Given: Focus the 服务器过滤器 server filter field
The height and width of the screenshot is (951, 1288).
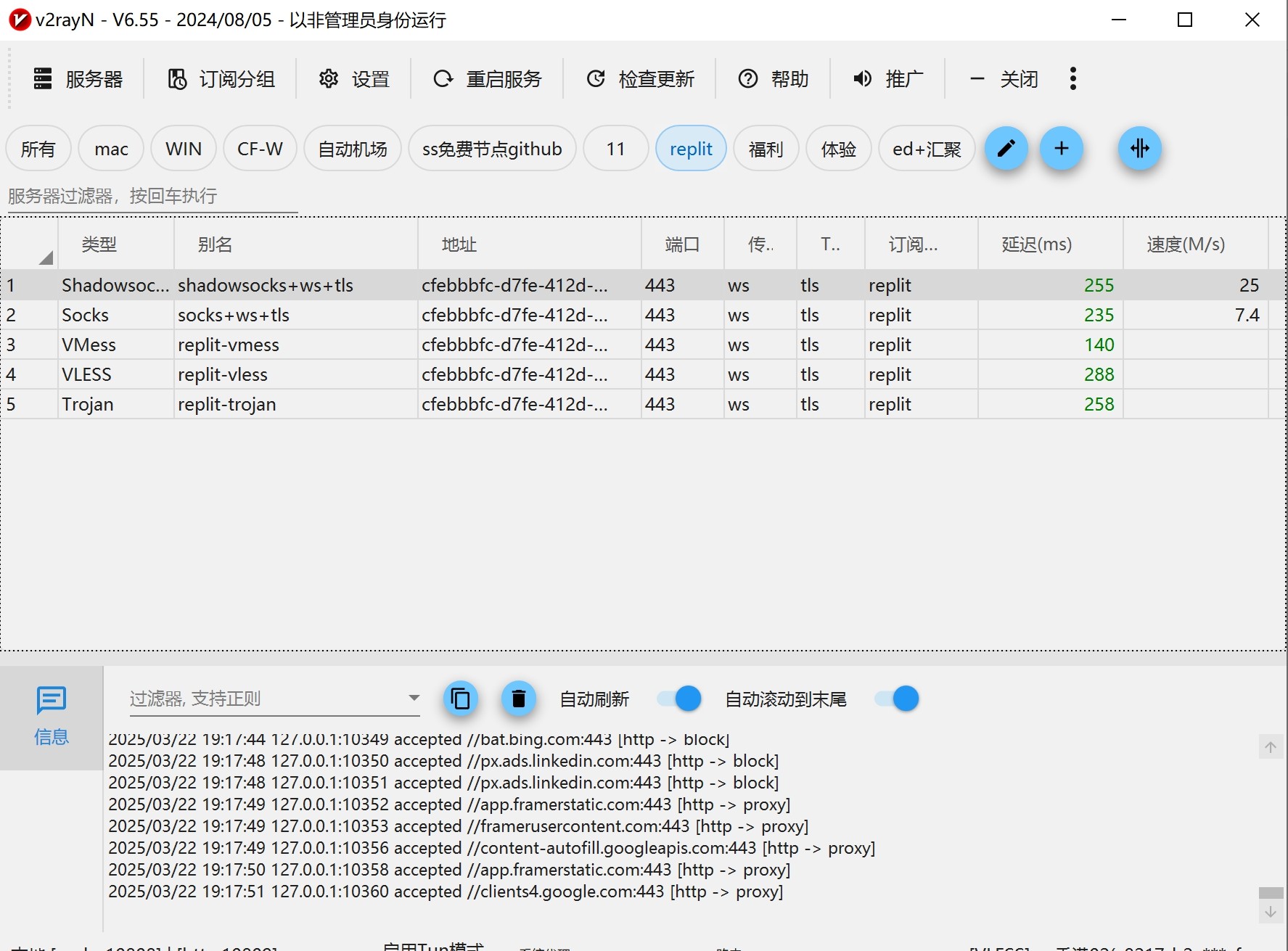Looking at the screenshot, I should [152, 196].
